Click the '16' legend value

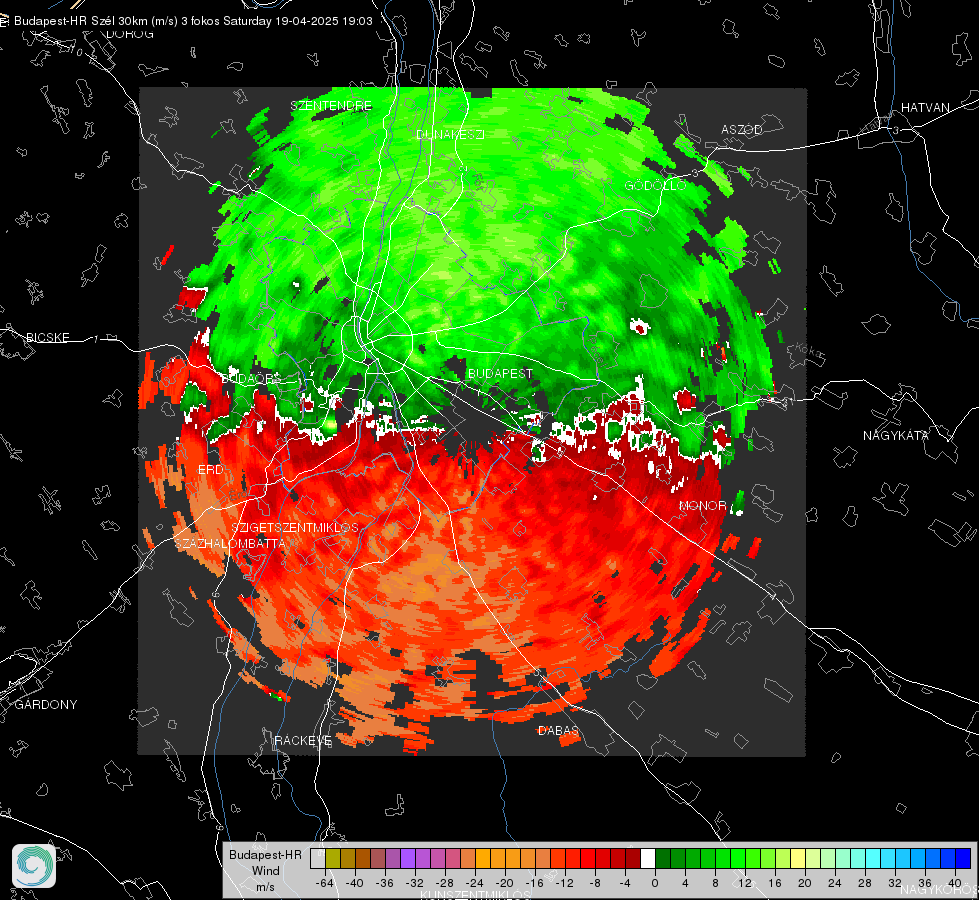coord(774,883)
